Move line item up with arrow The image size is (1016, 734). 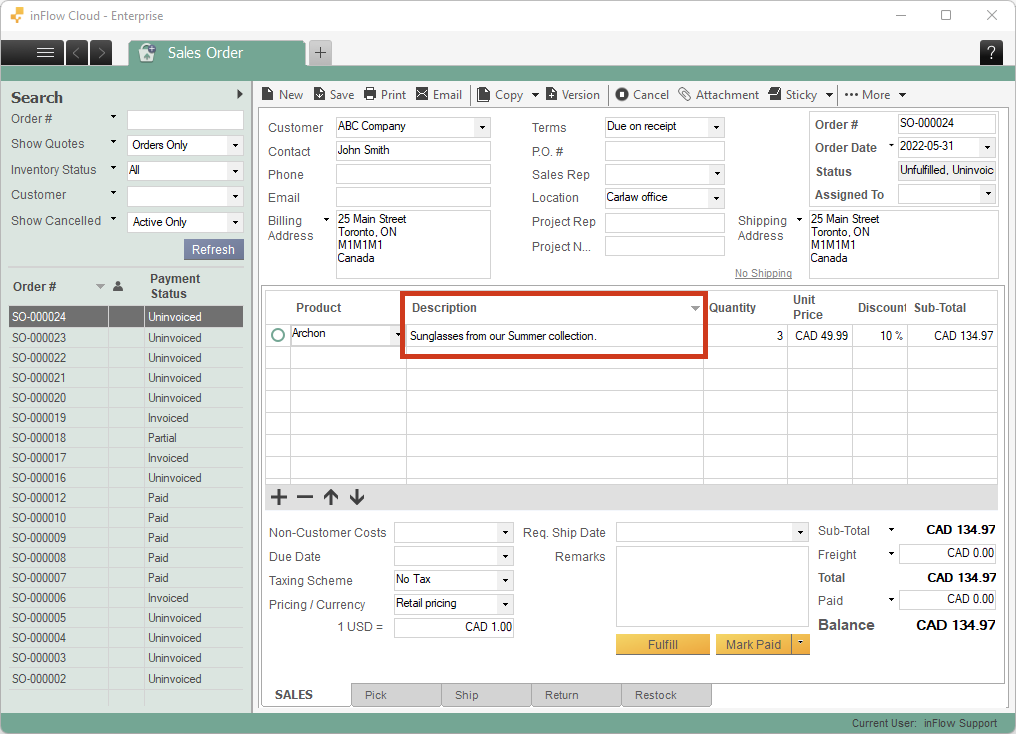click(331, 497)
